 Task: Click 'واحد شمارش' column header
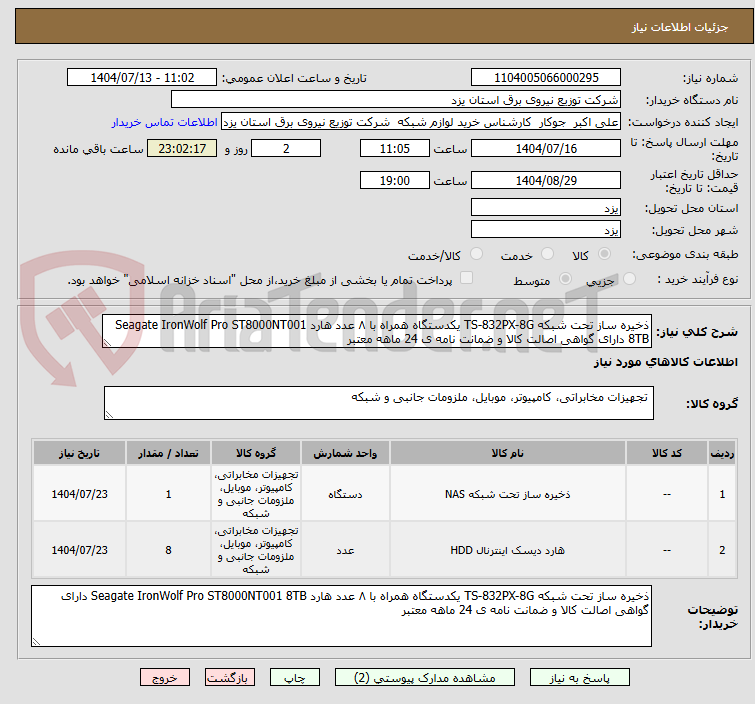(345, 453)
